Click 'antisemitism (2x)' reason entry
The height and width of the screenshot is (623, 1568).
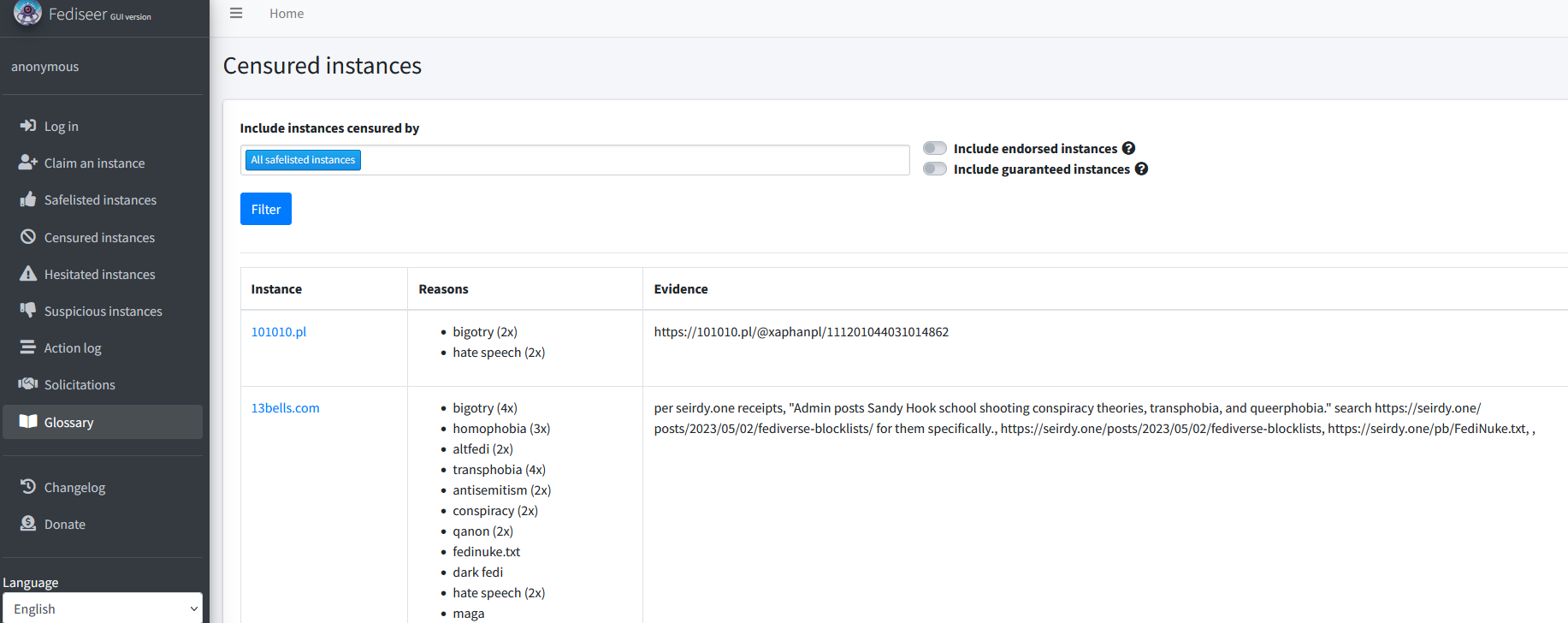tap(502, 490)
